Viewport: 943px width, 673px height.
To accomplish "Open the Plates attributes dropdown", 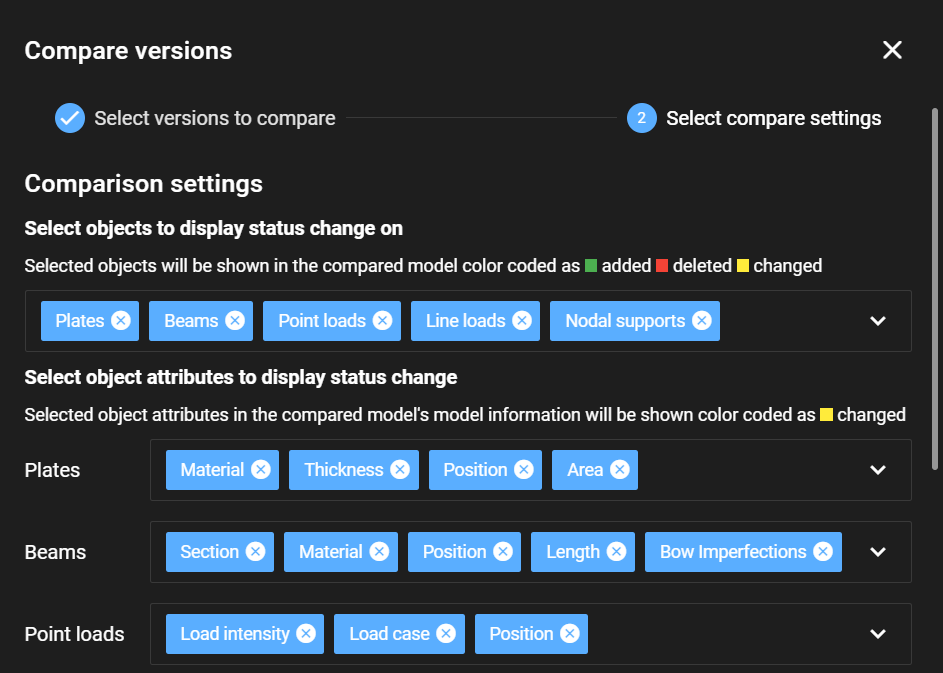I will (x=878, y=469).
